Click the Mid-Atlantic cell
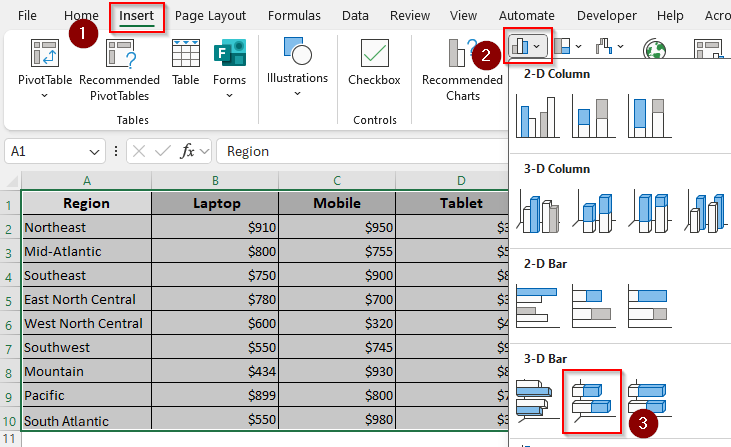731x447 pixels. click(x=87, y=251)
